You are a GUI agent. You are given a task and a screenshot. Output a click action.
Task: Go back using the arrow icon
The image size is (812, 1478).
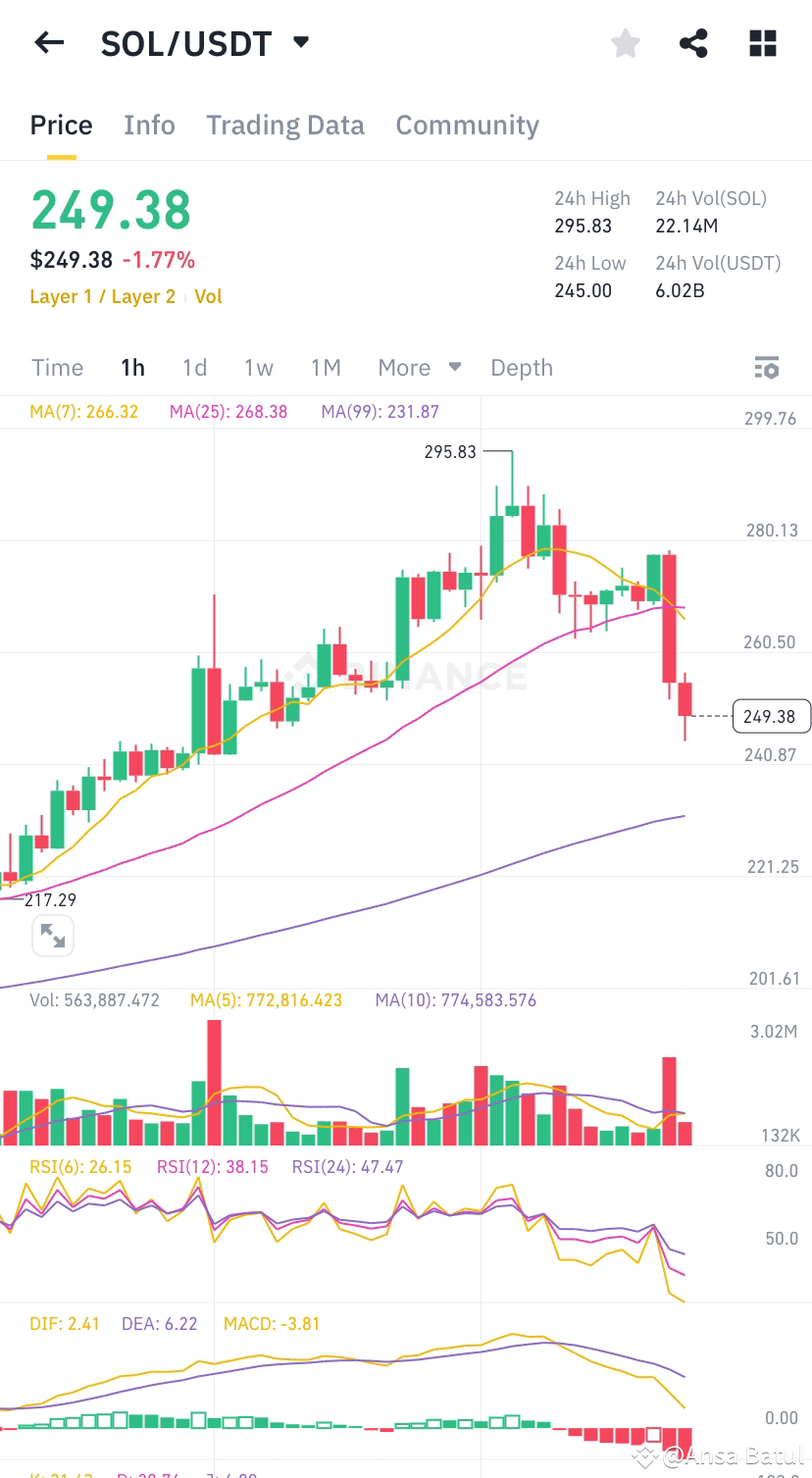pos(48,42)
